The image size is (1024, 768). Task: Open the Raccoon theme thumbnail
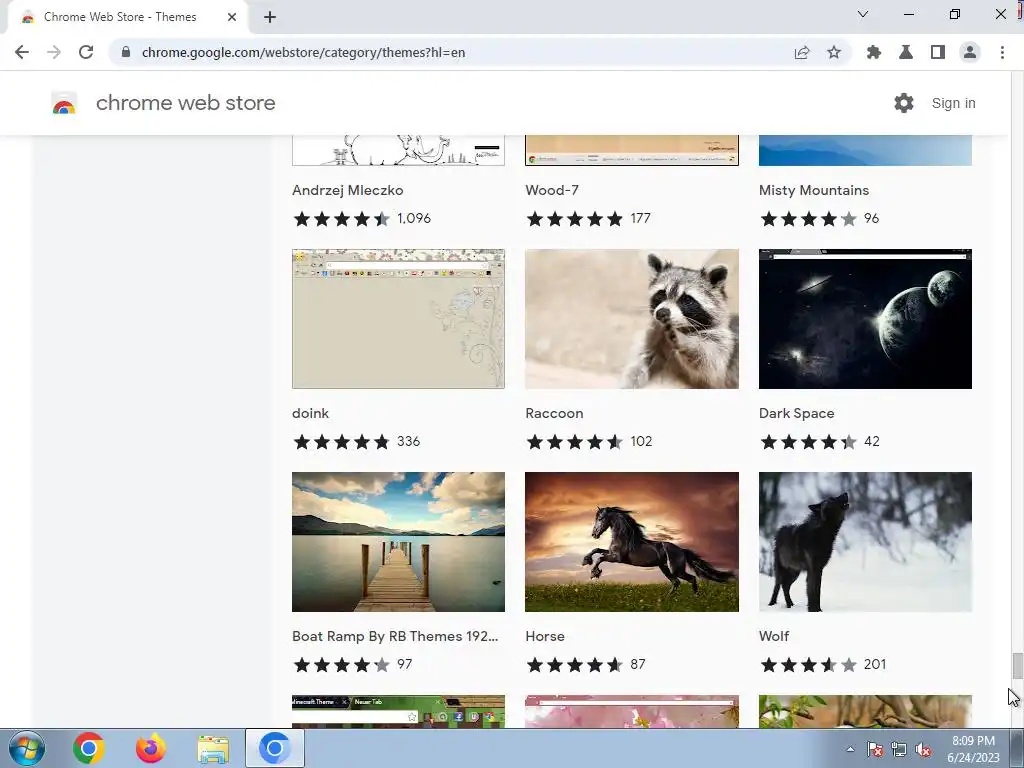click(632, 319)
